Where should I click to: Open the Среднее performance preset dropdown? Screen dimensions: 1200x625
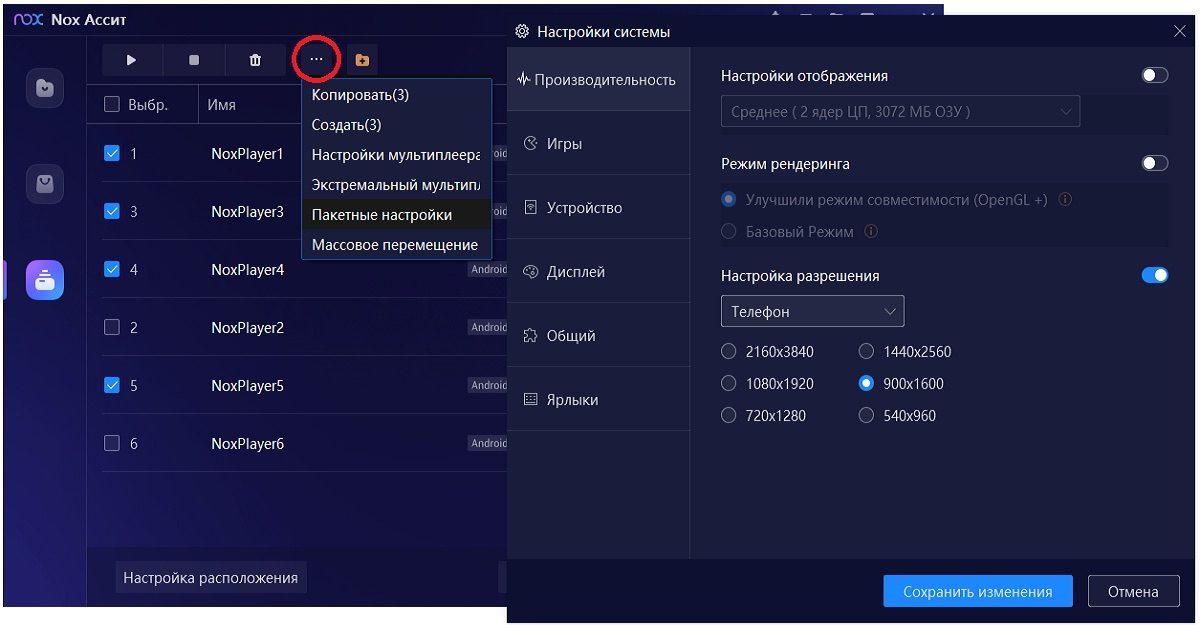900,111
